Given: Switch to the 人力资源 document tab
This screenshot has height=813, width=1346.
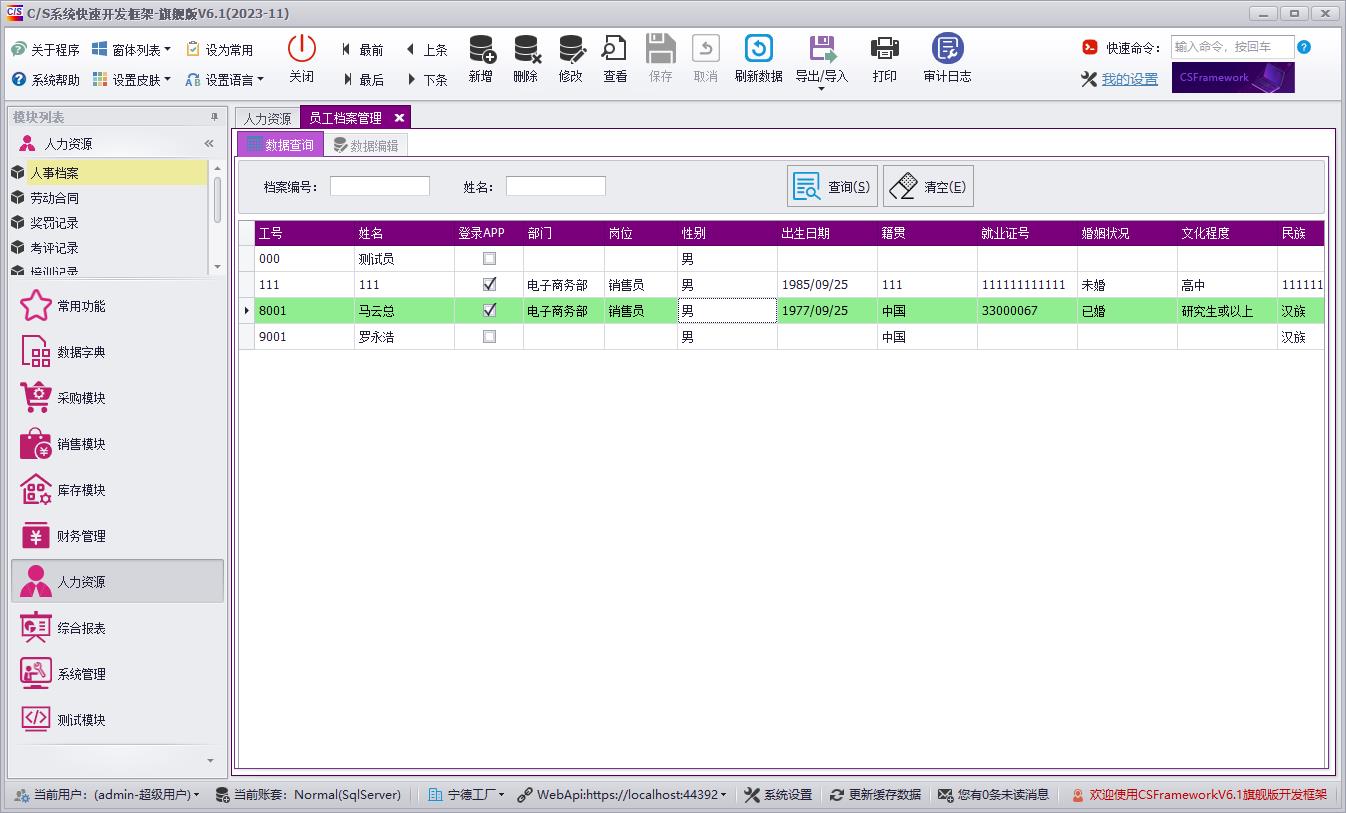Looking at the screenshot, I should pyautogui.click(x=267, y=118).
